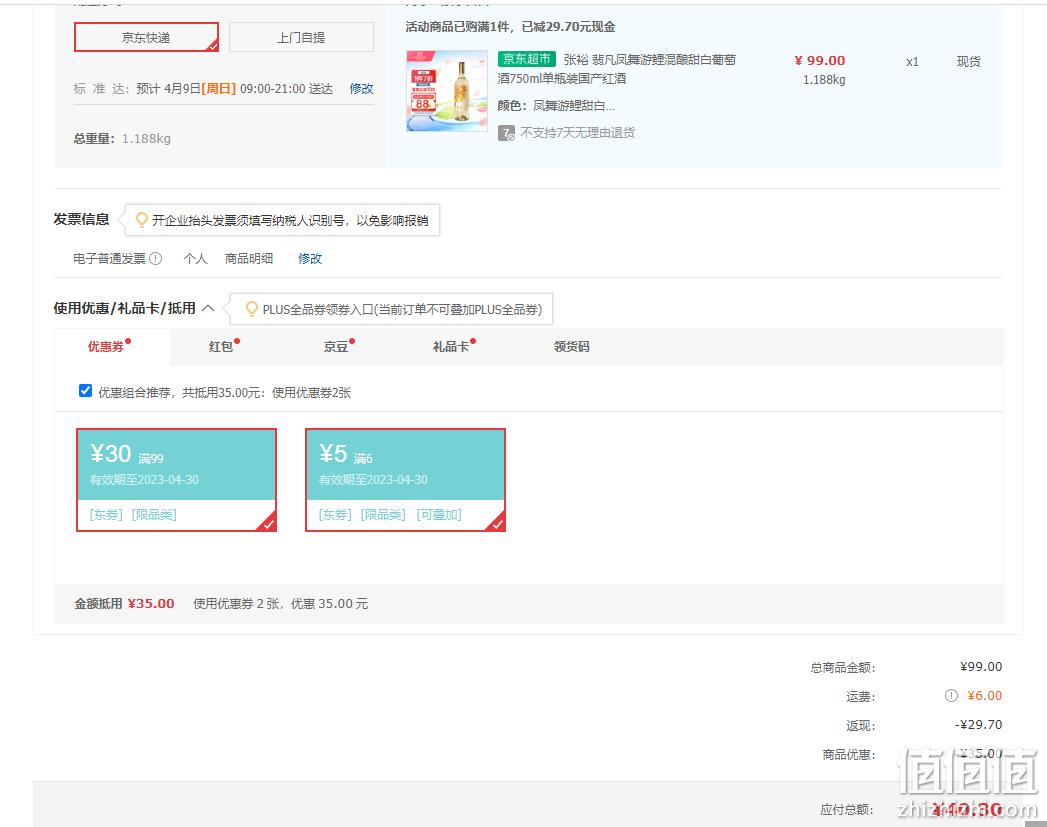Open PLUS全品券领券入口 tip link
Viewport: 1047px width, 827px height.
(402, 310)
